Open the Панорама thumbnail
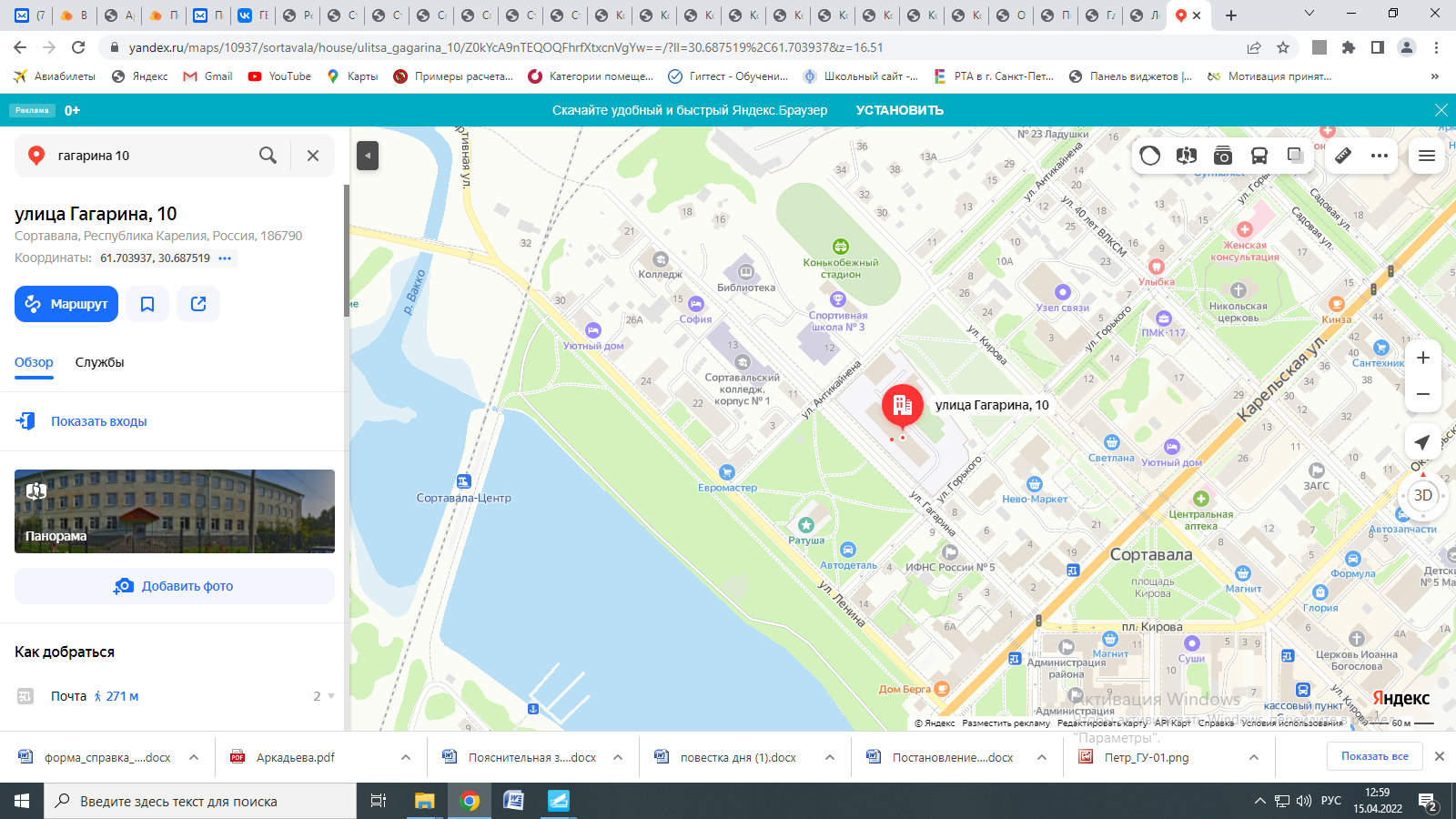Image resolution: width=1456 pixels, height=819 pixels. (175, 511)
